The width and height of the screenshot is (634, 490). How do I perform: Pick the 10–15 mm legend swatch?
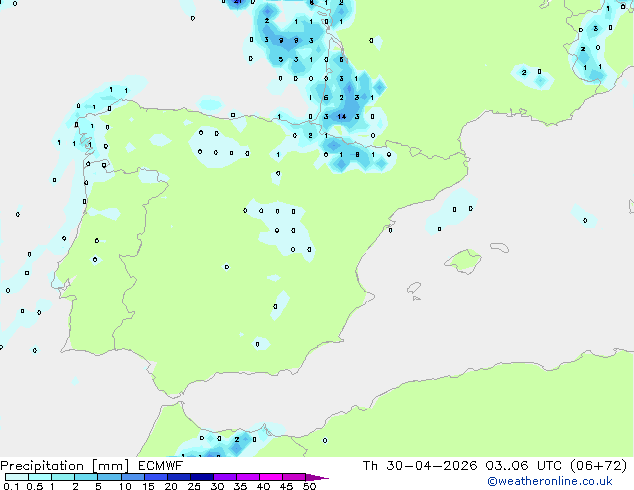point(132,477)
